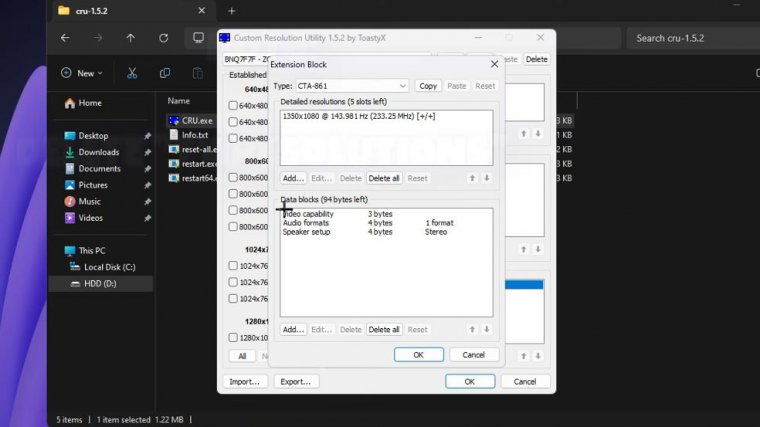The image size is (760, 427).
Task: Select Downloads in the sidebar
Action: (98, 152)
